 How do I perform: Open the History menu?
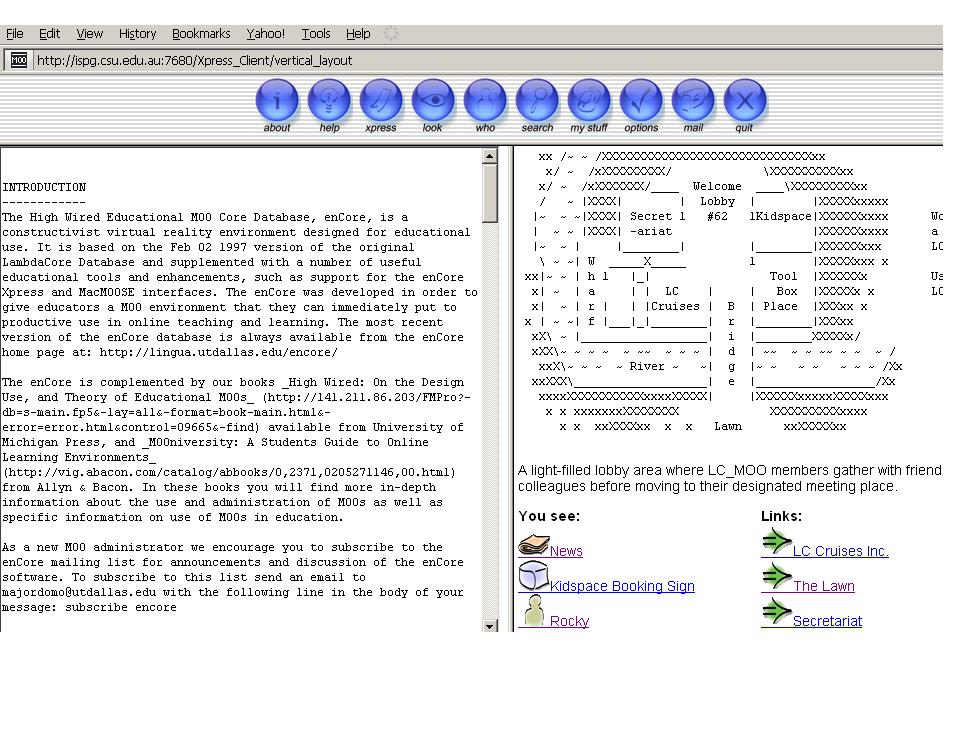138,34
